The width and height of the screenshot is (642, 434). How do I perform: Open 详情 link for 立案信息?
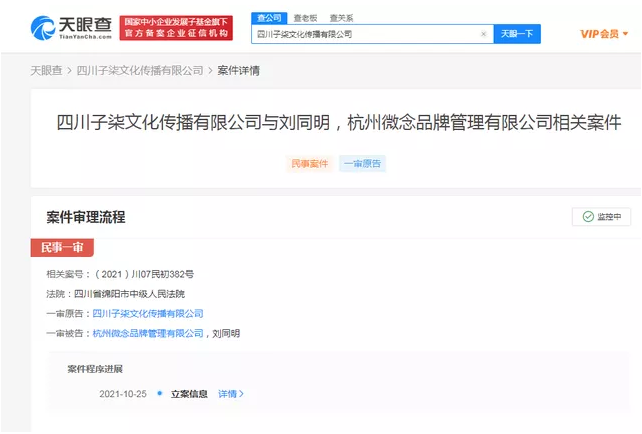coord(231,394)
